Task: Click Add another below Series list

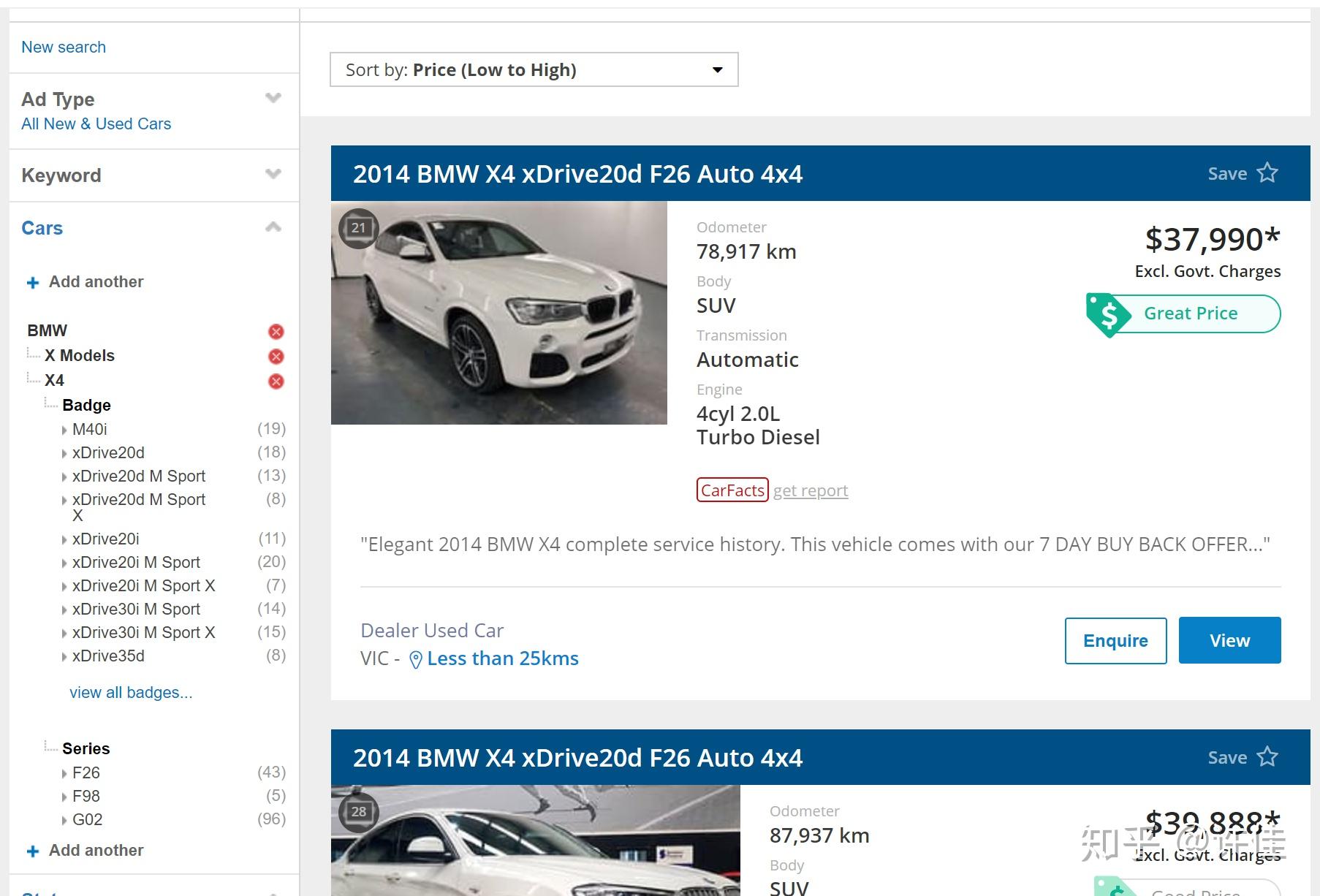Action: (x=96, y=851)
